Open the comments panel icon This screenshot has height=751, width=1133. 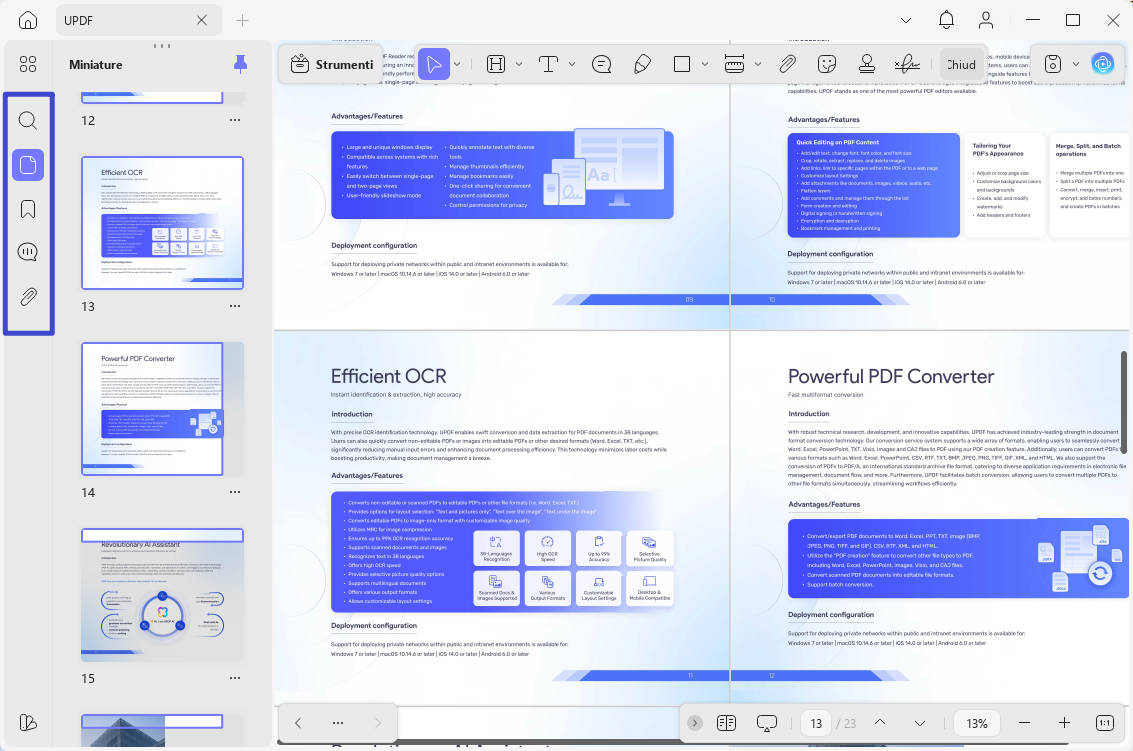[27, 252]
